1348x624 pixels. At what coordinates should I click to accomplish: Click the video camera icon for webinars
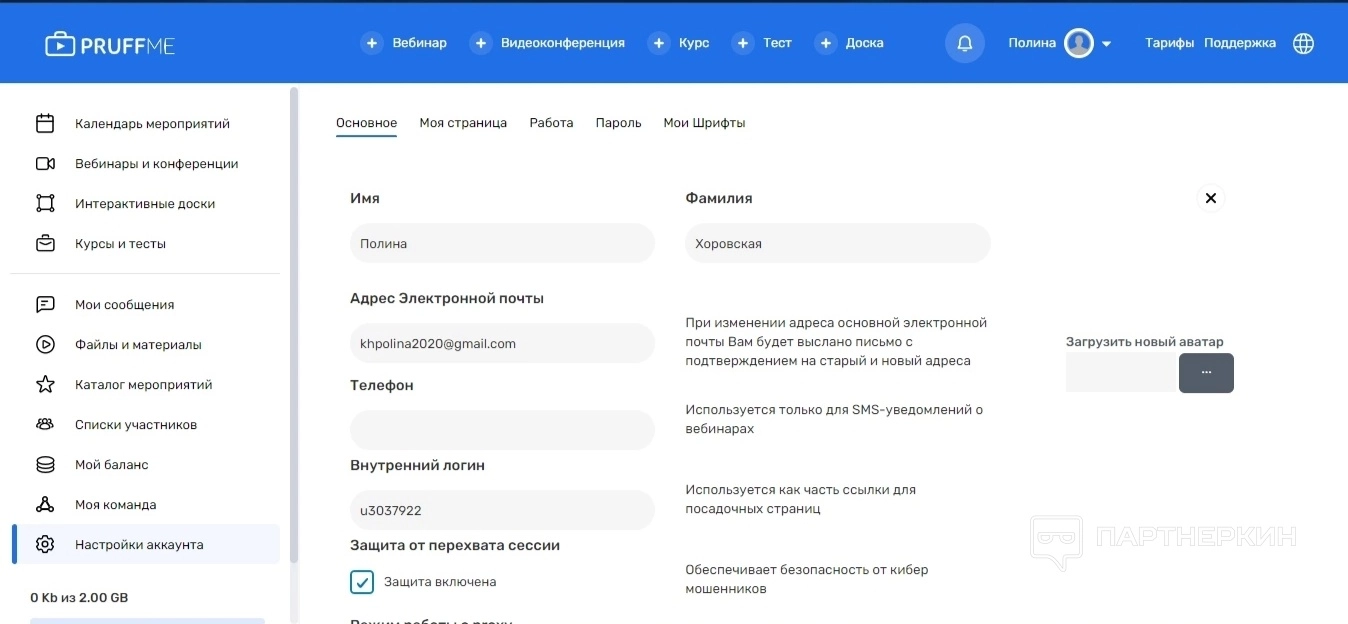pos(45,164)
